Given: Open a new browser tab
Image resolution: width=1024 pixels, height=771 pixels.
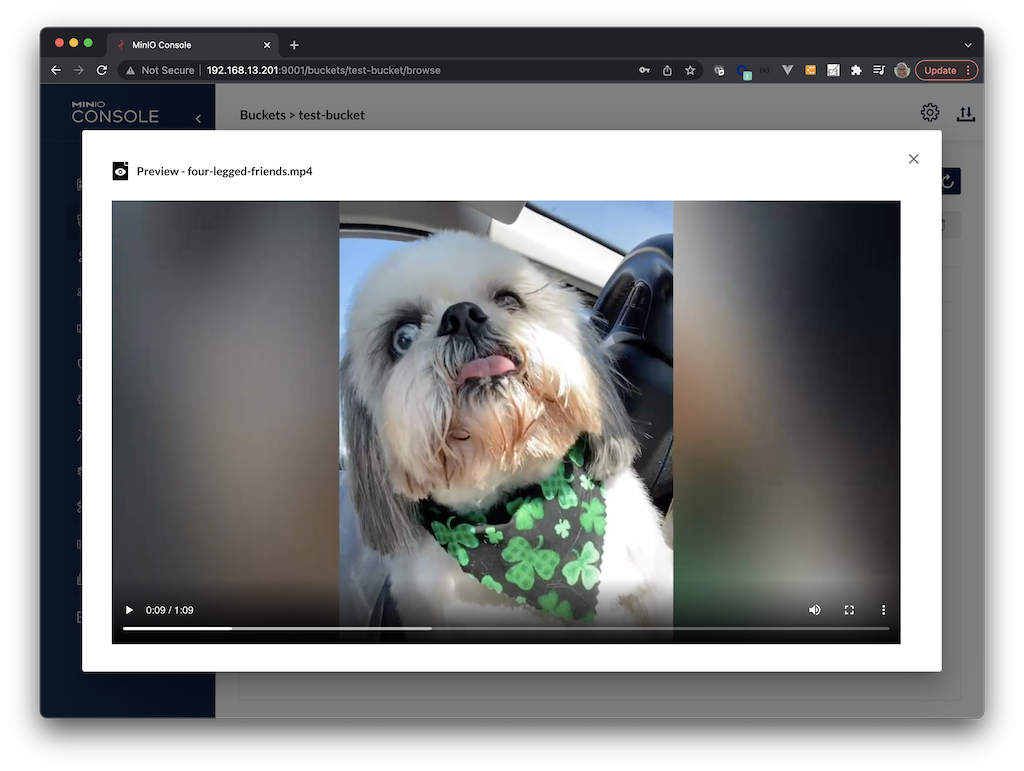Looking at the screenshot, I should click(294, 45).
